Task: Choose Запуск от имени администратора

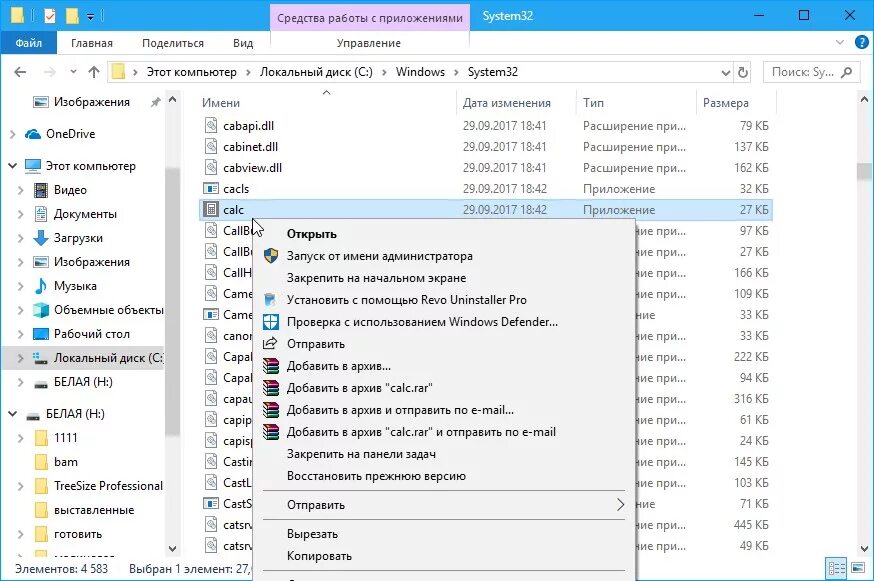Action: tap(380, 256)
